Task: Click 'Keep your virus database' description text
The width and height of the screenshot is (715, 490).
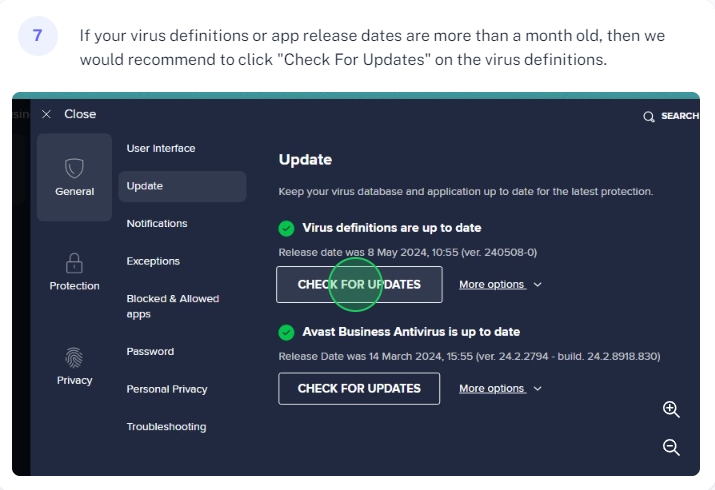Action: (466, 191)
